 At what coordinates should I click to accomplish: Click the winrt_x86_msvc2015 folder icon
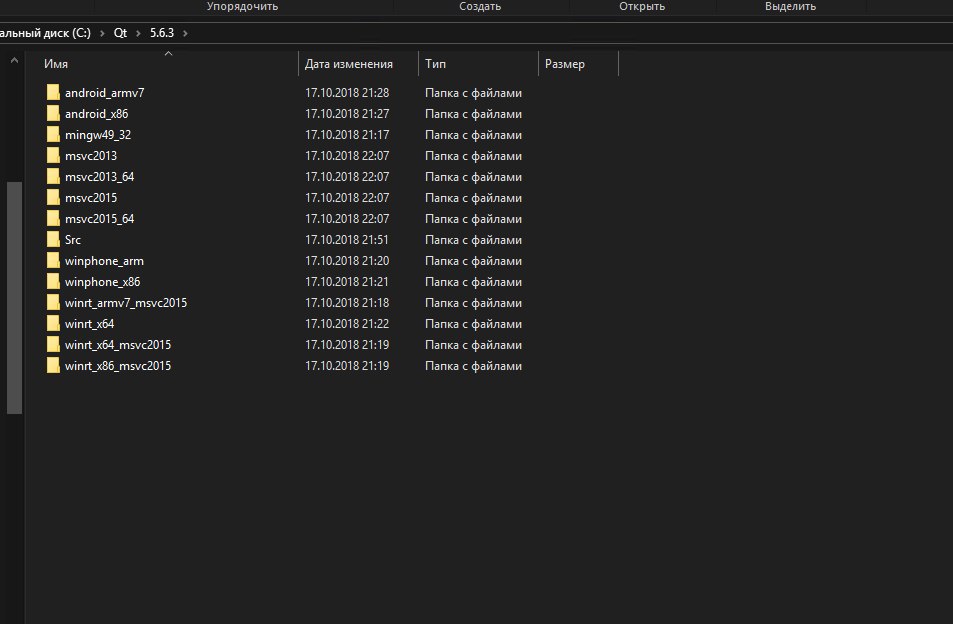point(53,365)
